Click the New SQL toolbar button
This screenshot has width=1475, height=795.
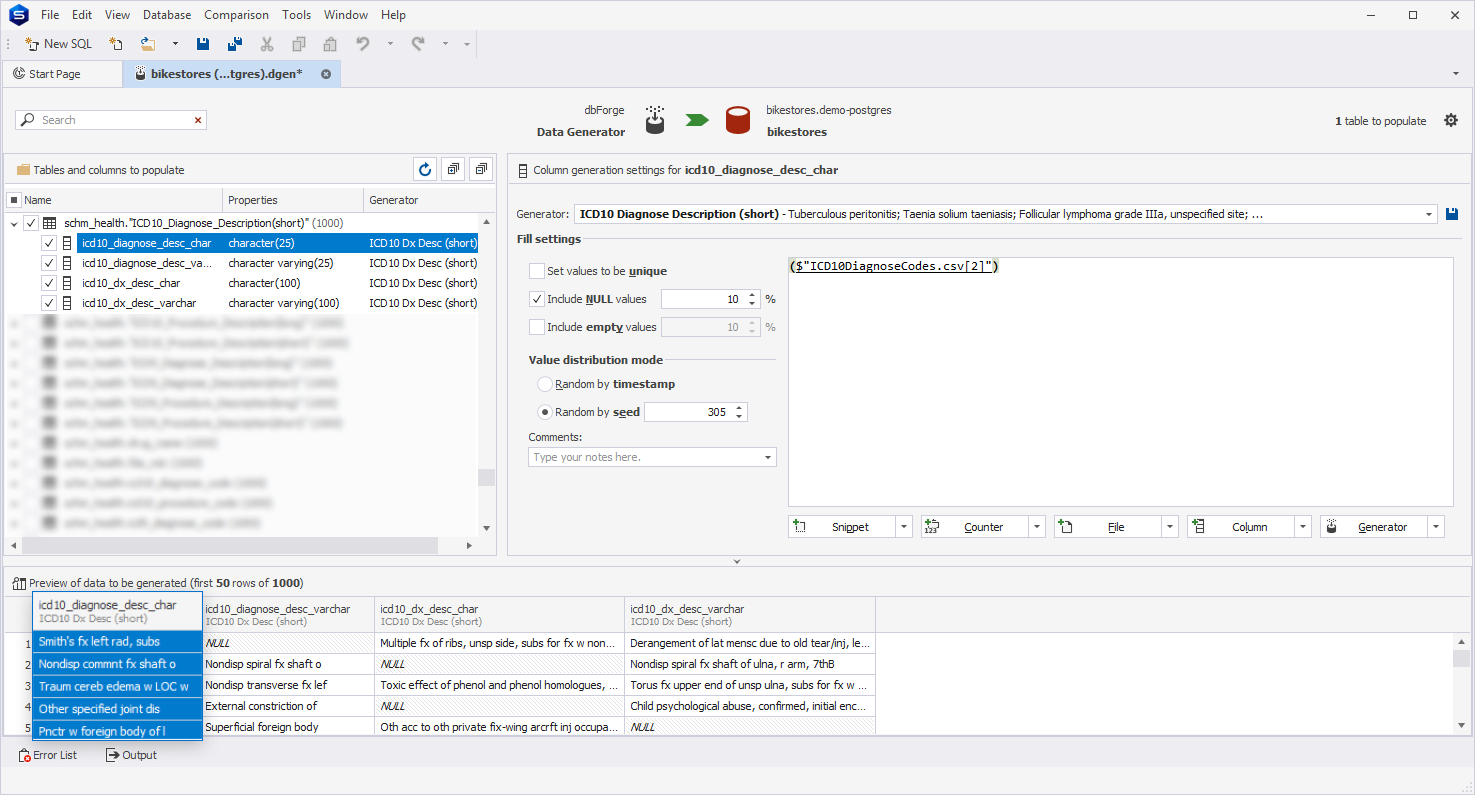pyautogui.click(x=59, y=44)
